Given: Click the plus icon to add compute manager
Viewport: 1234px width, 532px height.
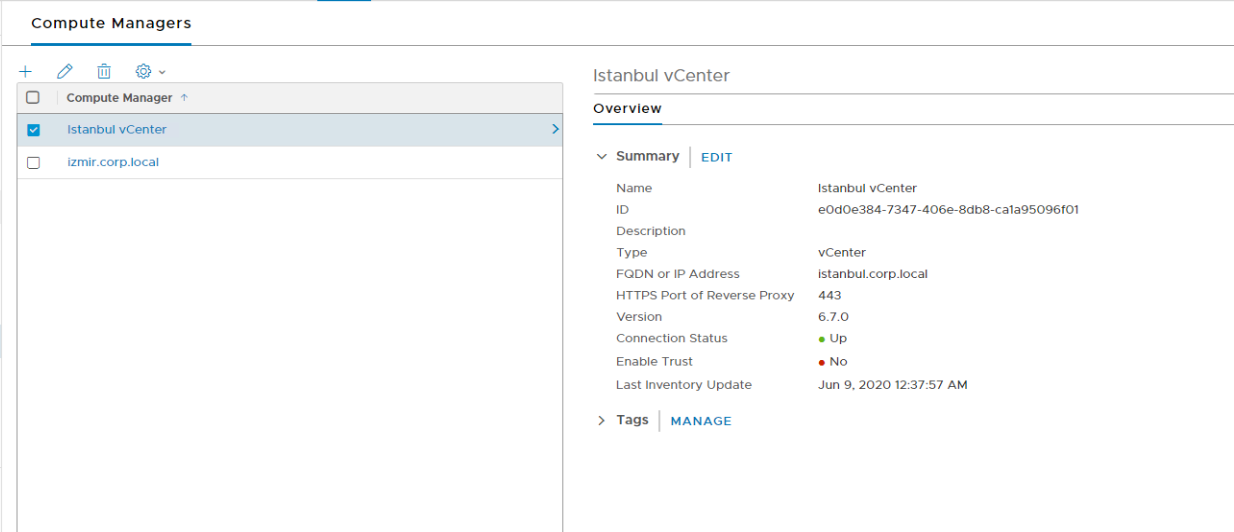Looking at the screenshot, I should coord(26,72).
